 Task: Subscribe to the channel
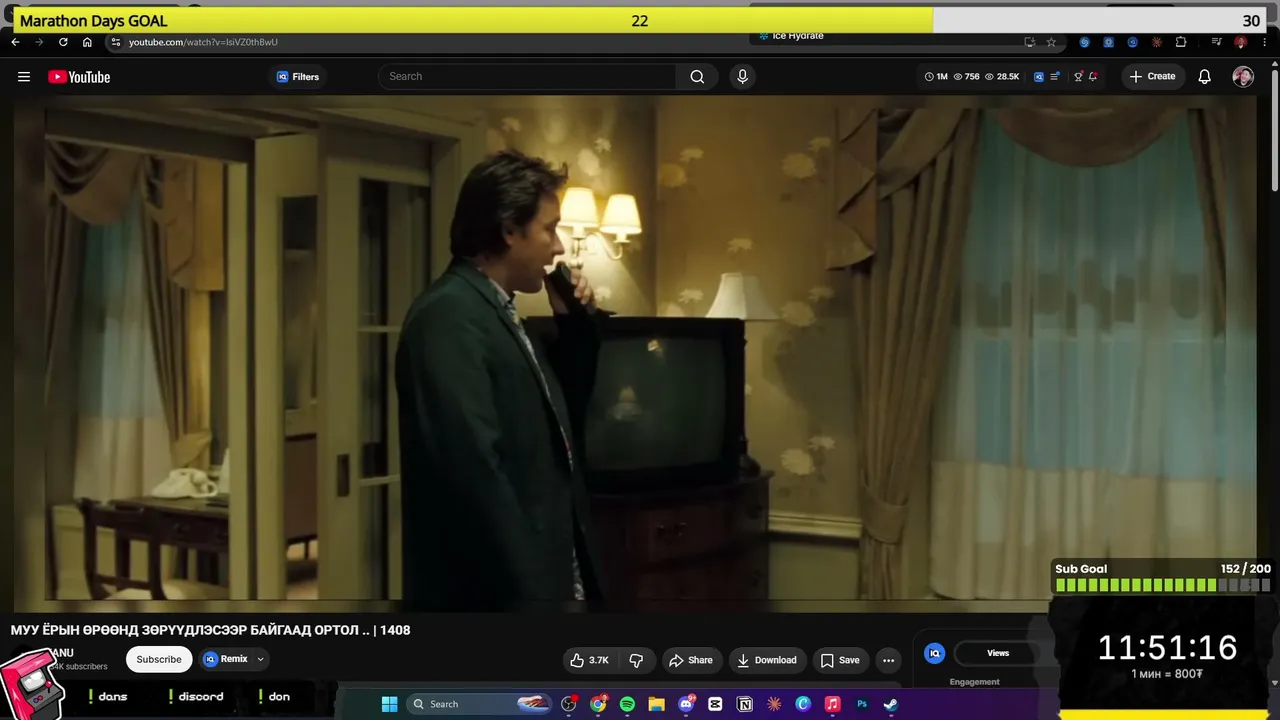coord(159,659)
